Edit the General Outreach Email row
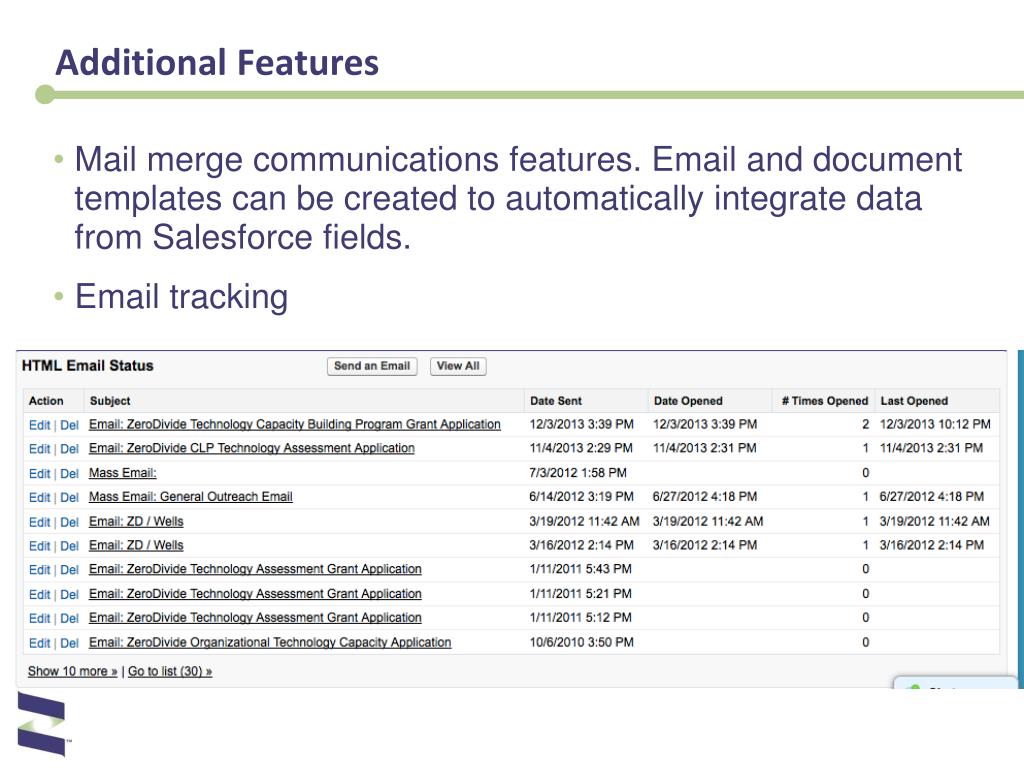Viewport: 1024px width, 768px height. pos(39,498)
